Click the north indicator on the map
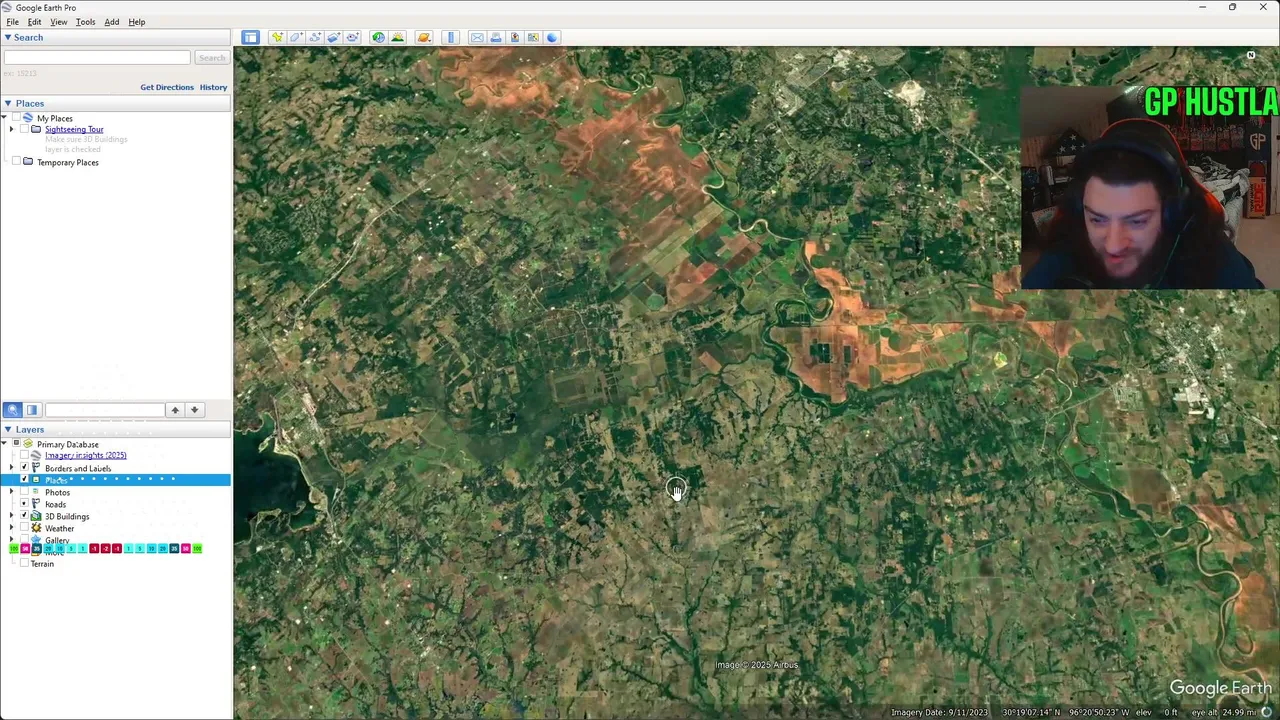 (1251, 55)
